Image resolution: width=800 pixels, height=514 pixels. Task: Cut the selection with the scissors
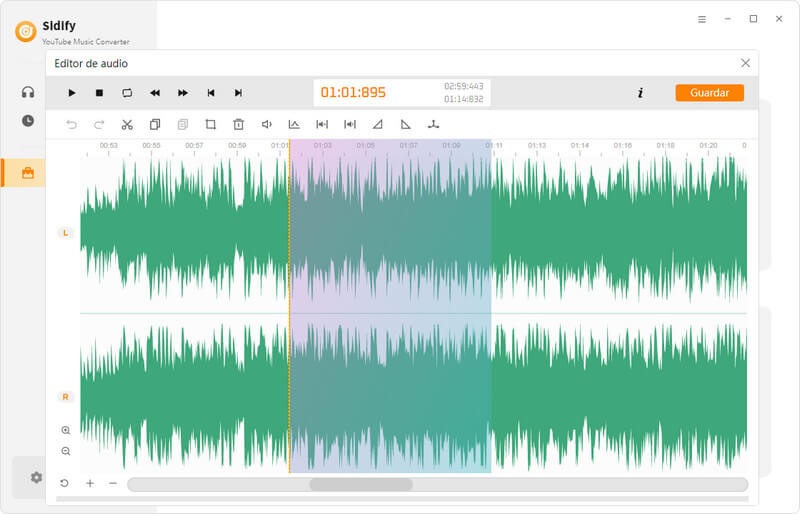coord(127,125)
